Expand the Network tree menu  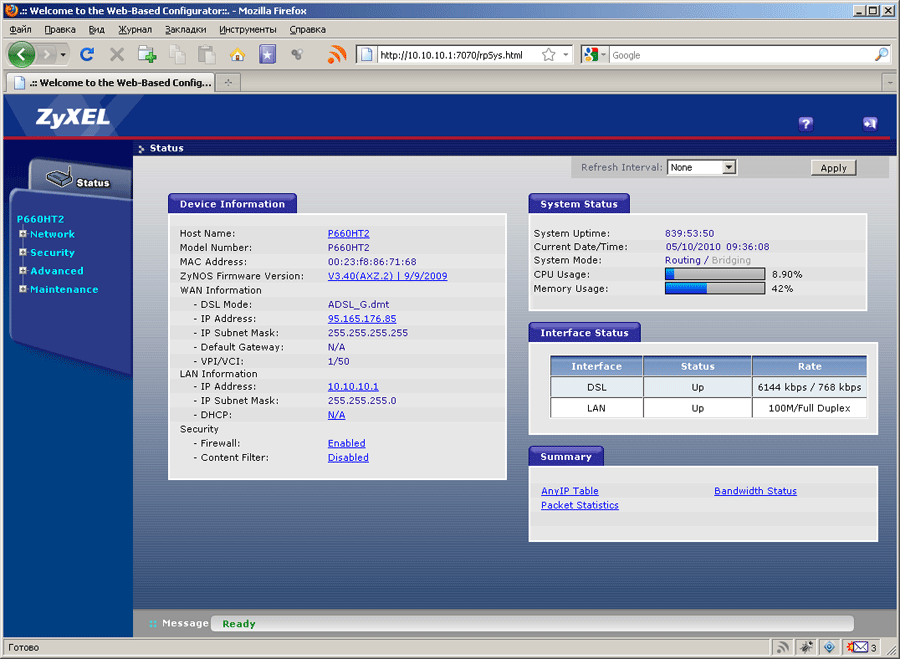point(23,234)
